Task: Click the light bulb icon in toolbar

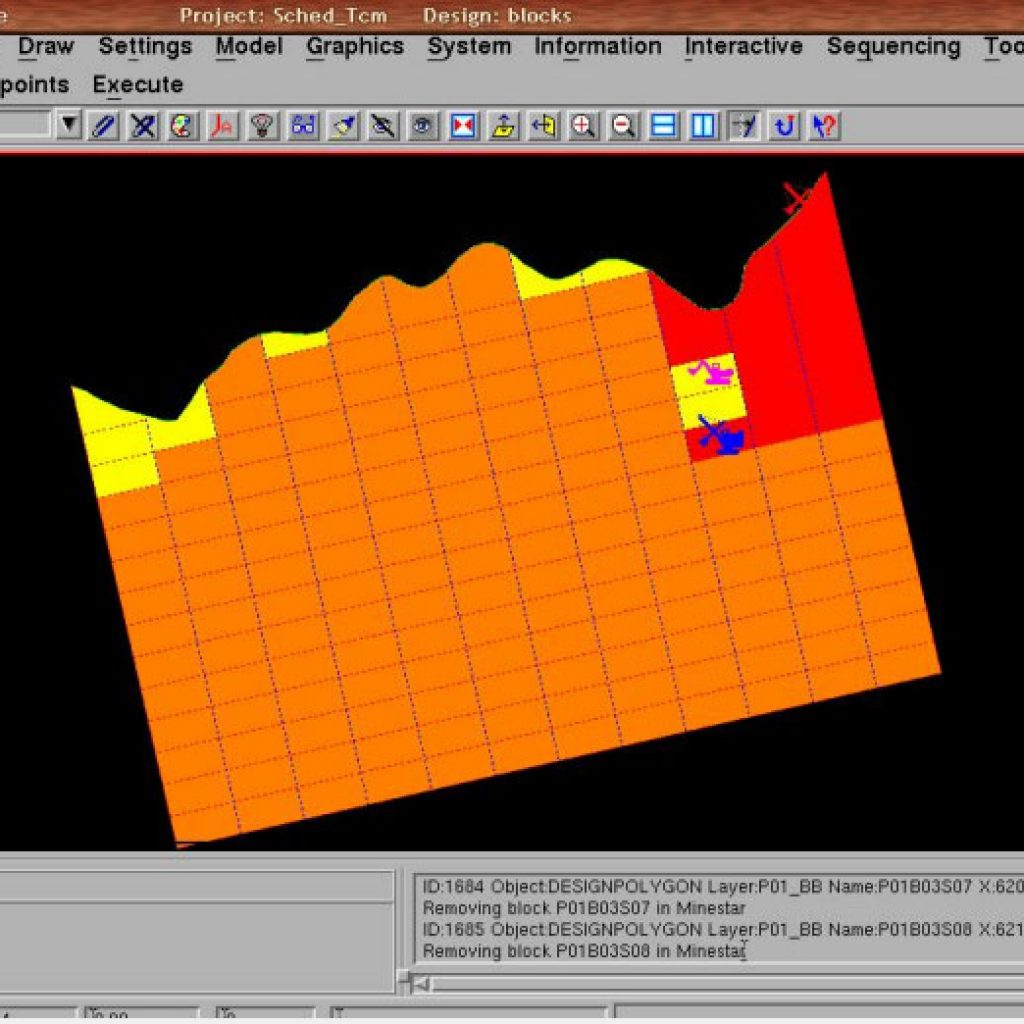Action: click(x=262, y=126)
